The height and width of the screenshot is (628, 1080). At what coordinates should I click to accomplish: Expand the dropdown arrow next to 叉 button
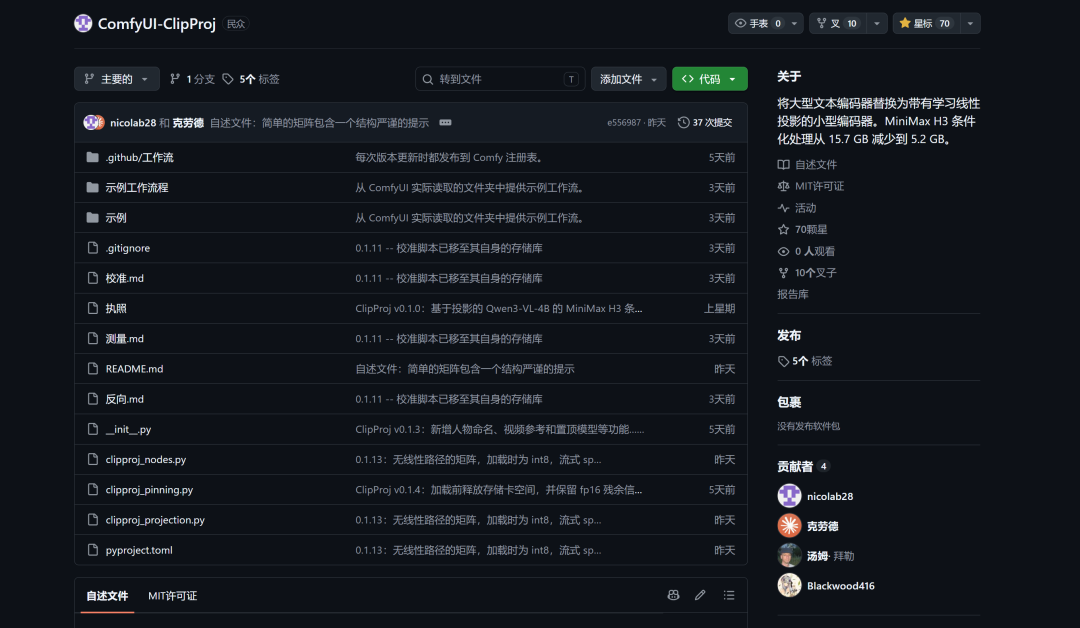[x=876, y=23]
